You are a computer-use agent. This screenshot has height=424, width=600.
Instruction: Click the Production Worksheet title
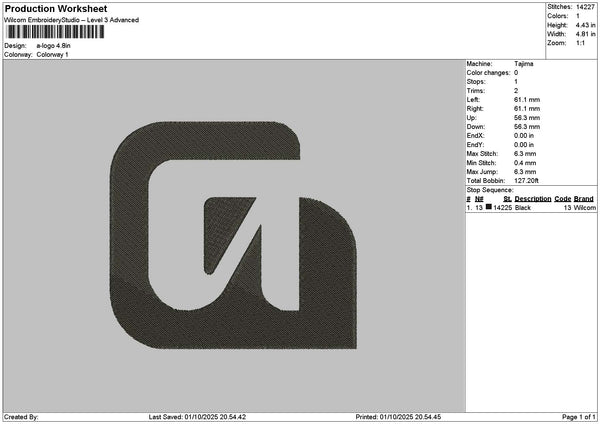[56, 8]
